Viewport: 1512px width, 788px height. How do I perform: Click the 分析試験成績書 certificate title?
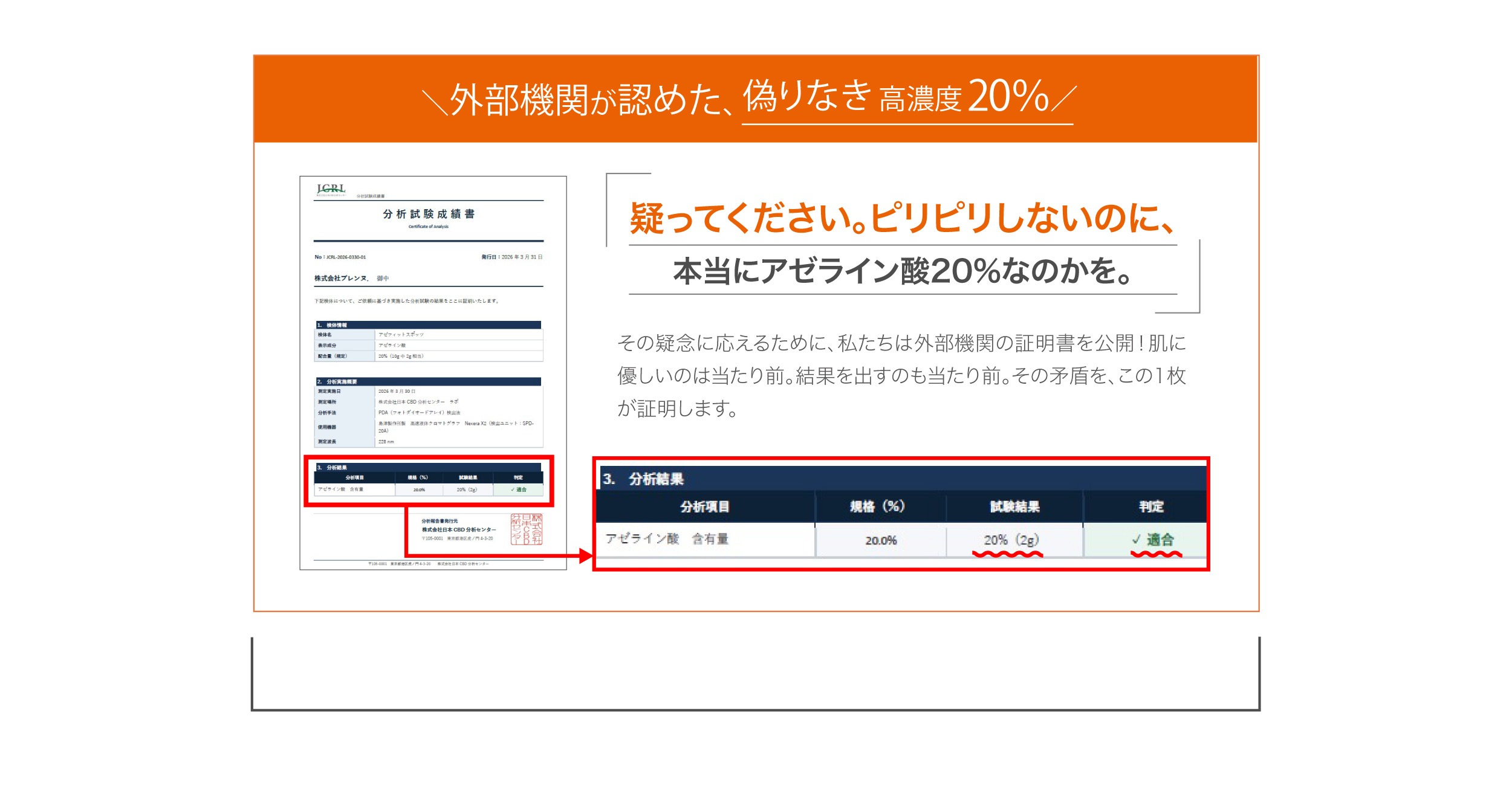429,214
